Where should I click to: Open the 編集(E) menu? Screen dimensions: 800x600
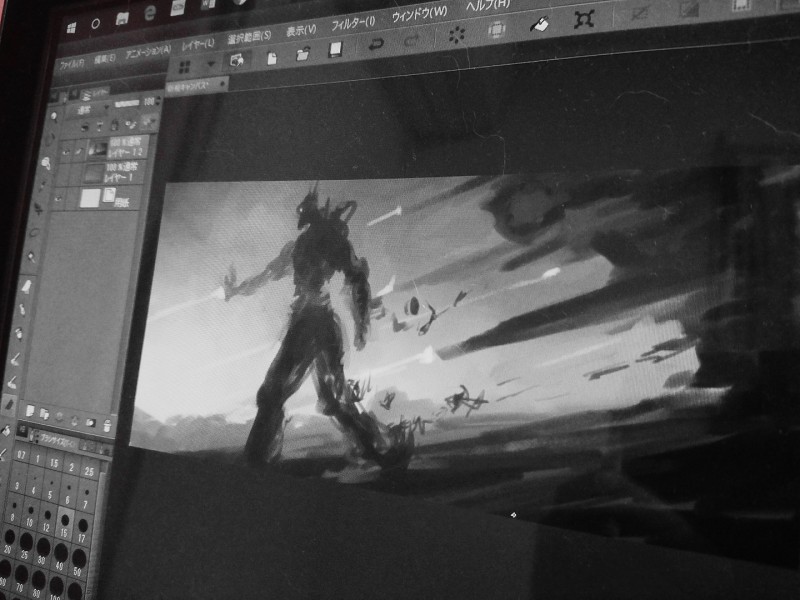click(105, 59)
